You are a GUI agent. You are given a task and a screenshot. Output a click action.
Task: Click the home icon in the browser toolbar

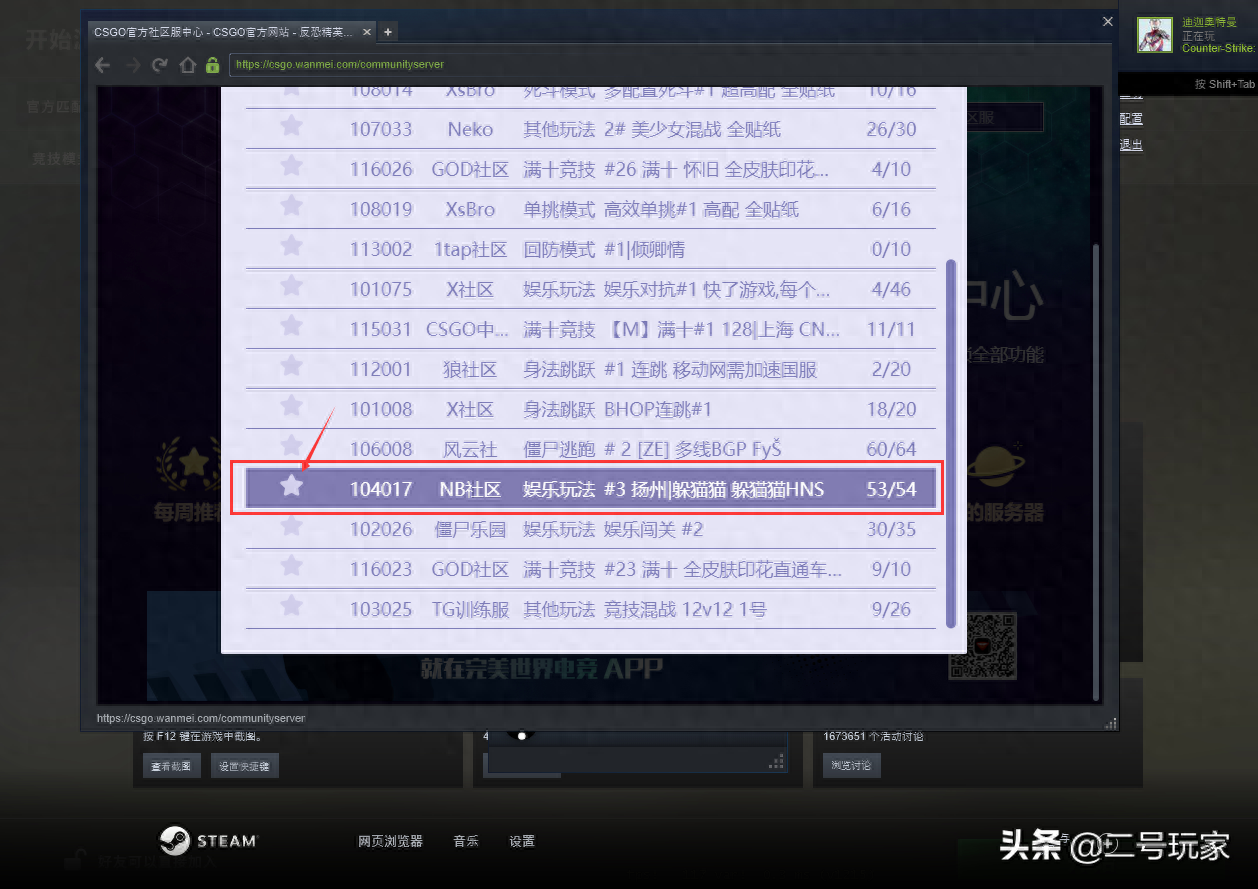point(186,64)
